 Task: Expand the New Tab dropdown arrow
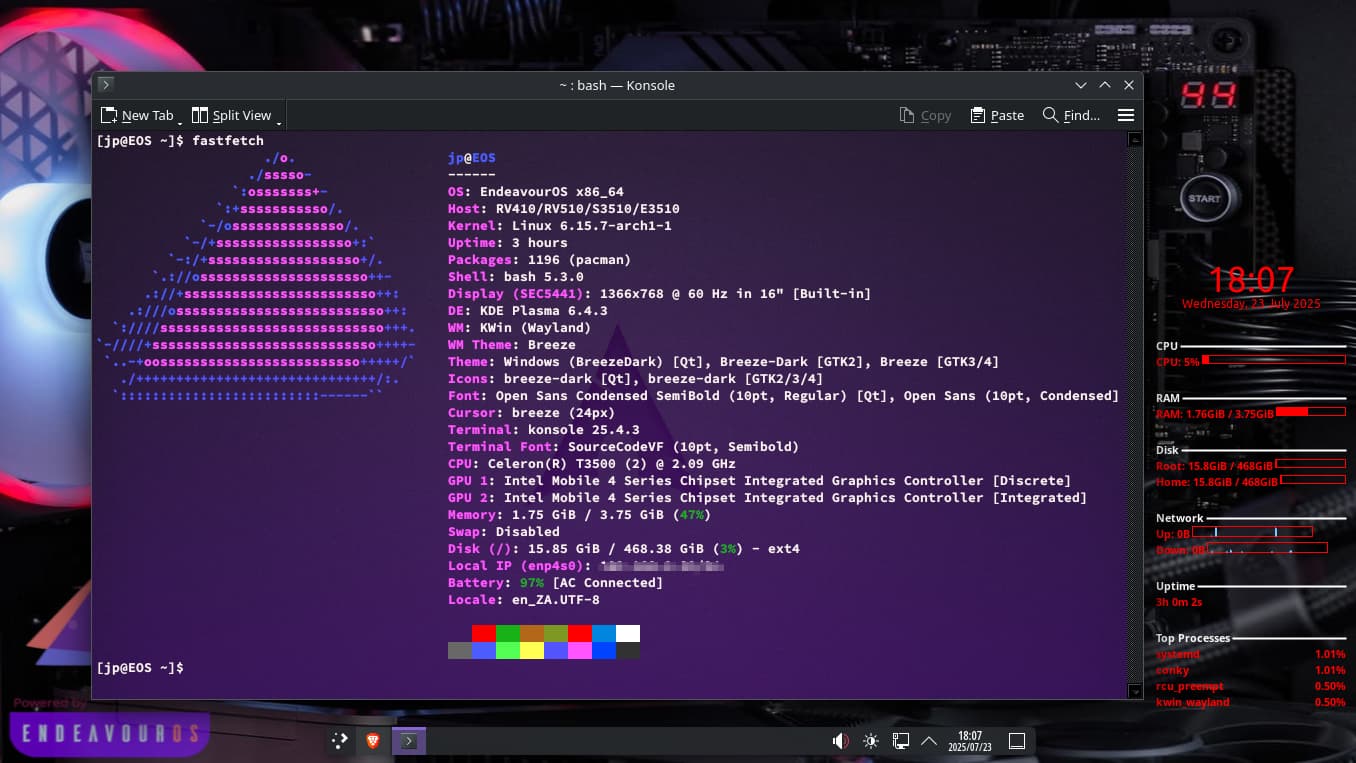click(x=180, y=122)
